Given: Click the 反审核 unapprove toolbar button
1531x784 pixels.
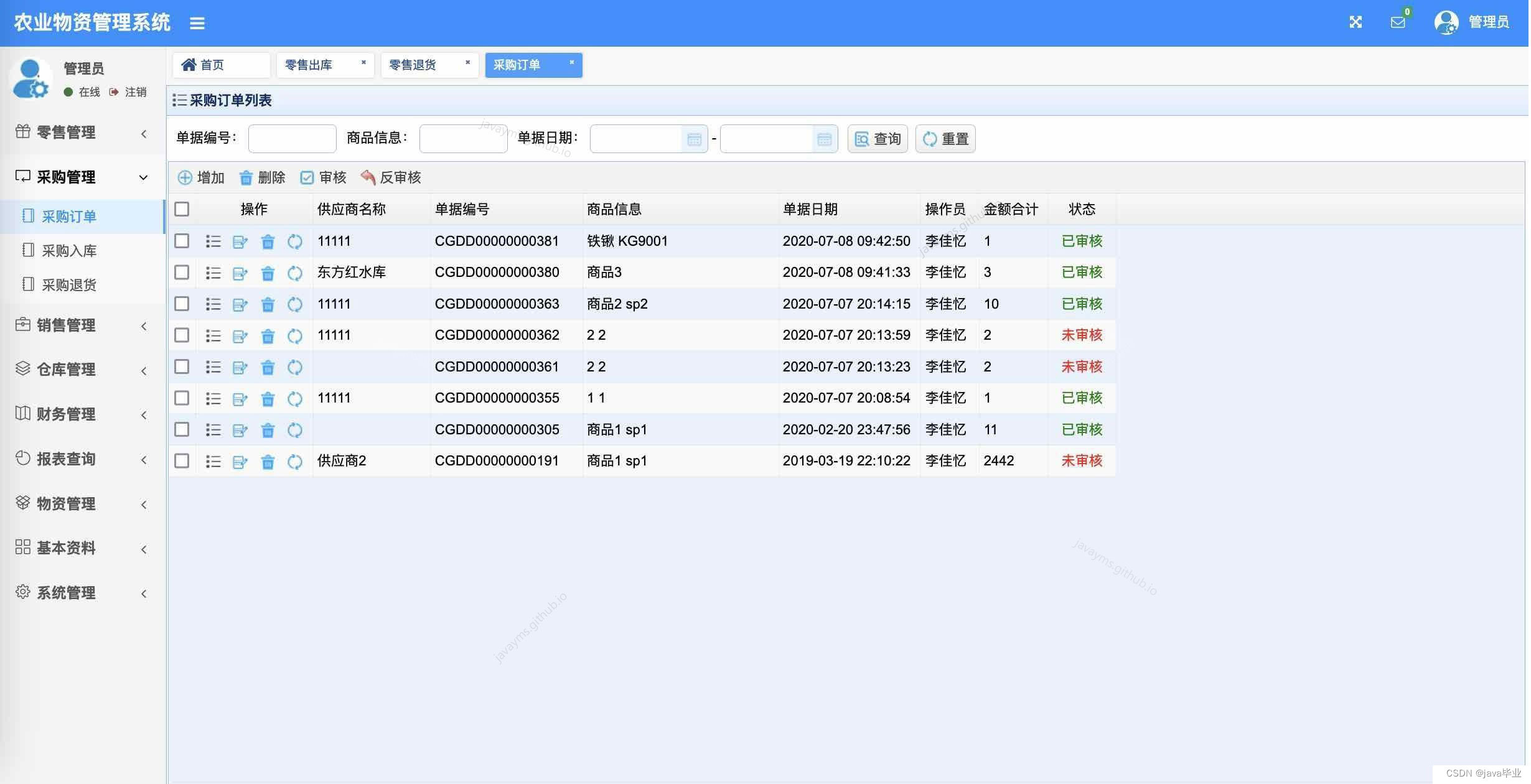Looking at the screenshot, I should (391, 178).
